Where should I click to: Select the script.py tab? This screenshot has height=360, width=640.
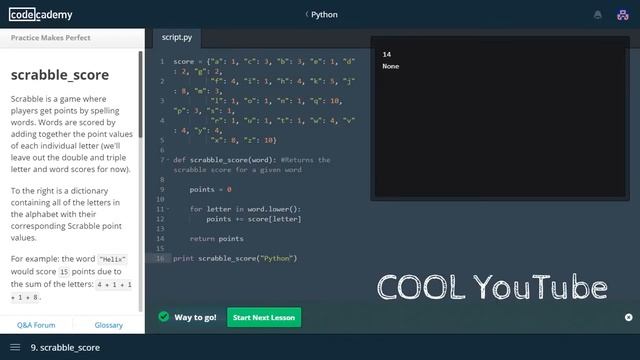click(x=177, y=37)
